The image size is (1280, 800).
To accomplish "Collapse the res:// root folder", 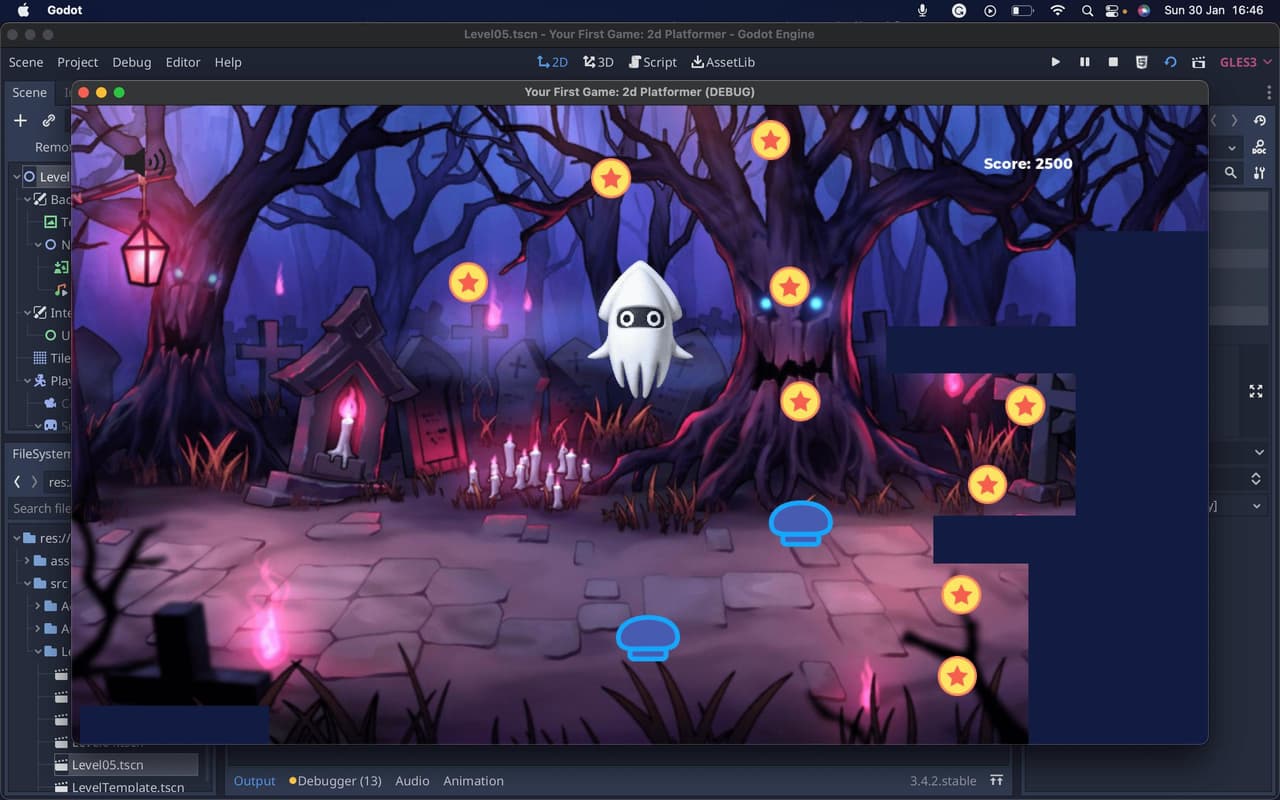I will (x=16, y=538).
